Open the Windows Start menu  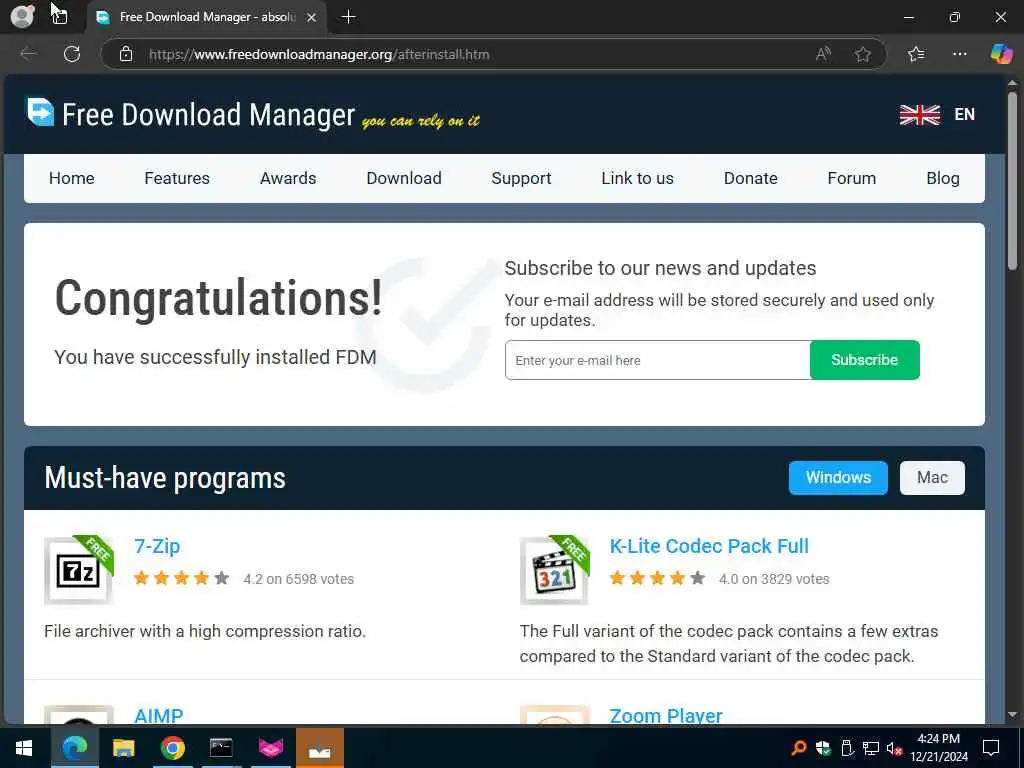click(x=24, y=748)
